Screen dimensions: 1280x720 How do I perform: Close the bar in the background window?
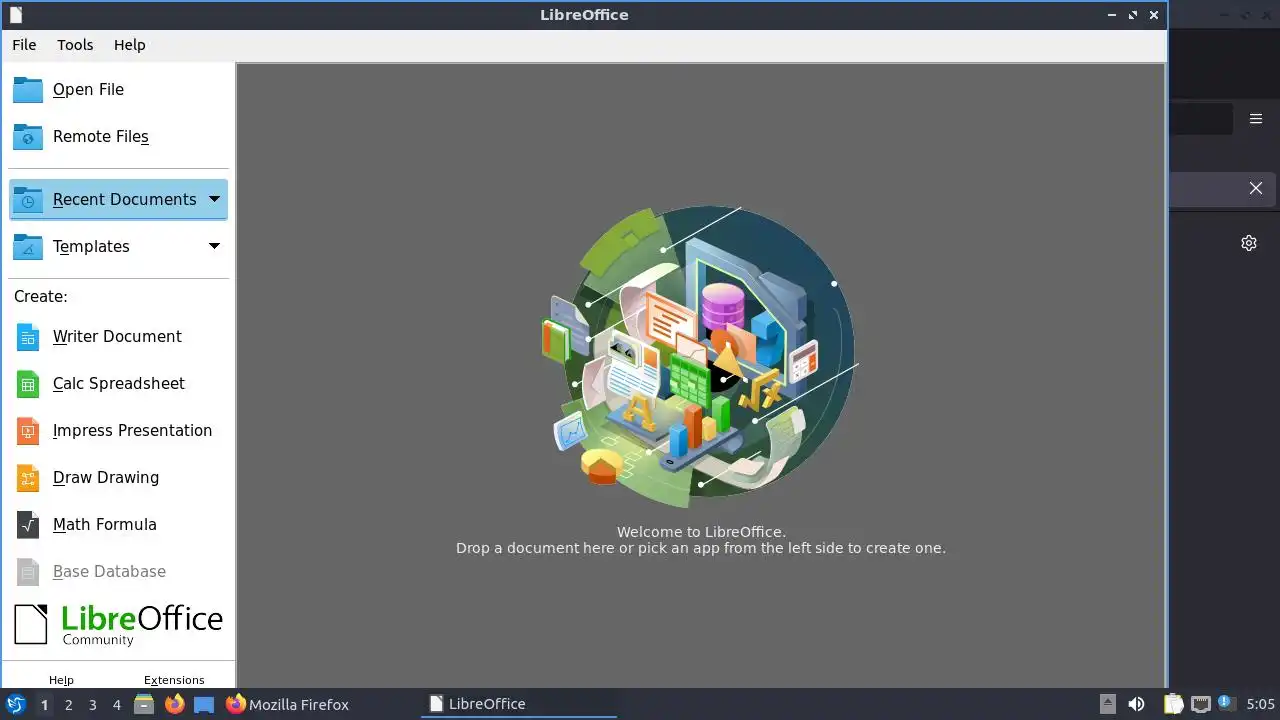pos(1256,188)
